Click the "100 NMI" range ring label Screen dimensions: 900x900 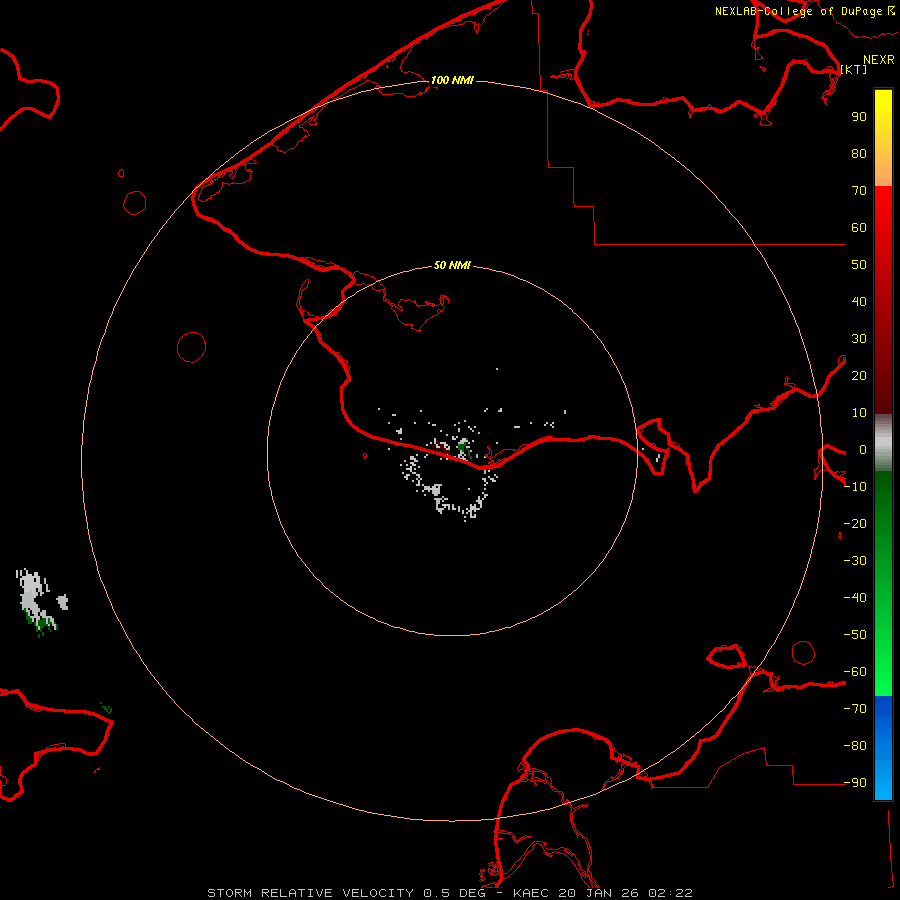[452, 80]
